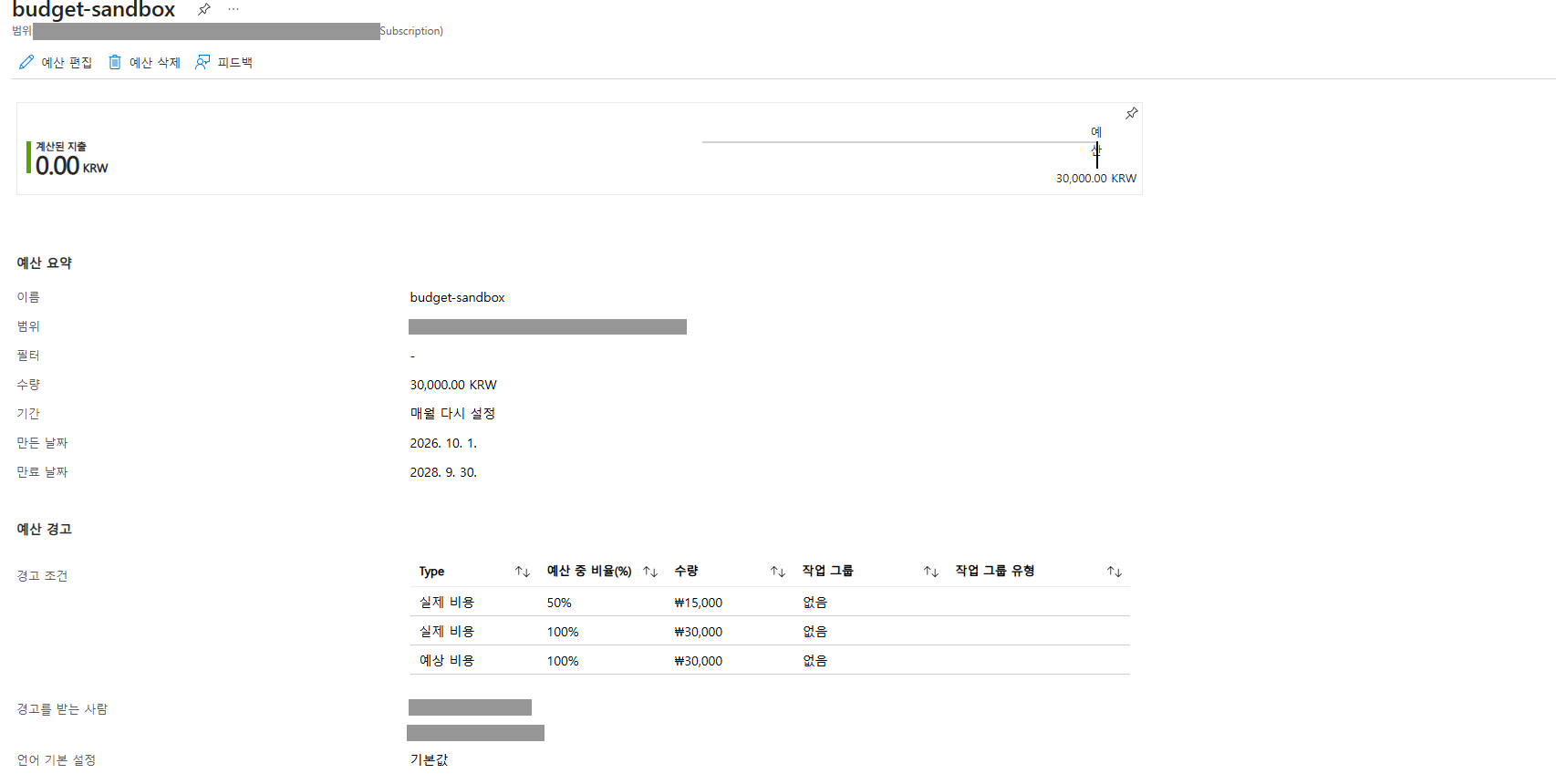The image size is (1556, 784).
Task: Open the 피드백 feedback icon
Action: tap(202, 62)
